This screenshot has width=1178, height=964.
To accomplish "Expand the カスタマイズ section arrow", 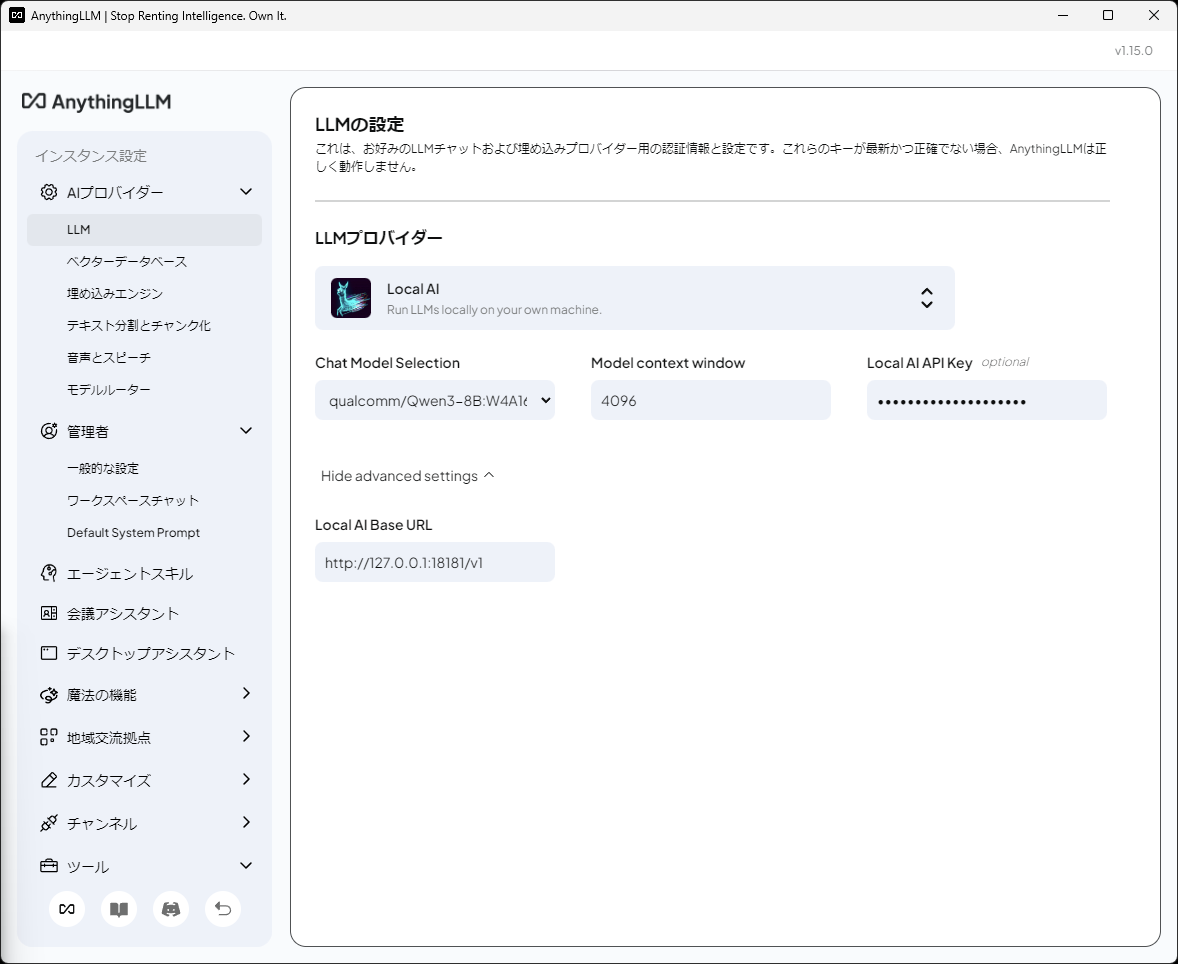I will [x=246, y=779].
